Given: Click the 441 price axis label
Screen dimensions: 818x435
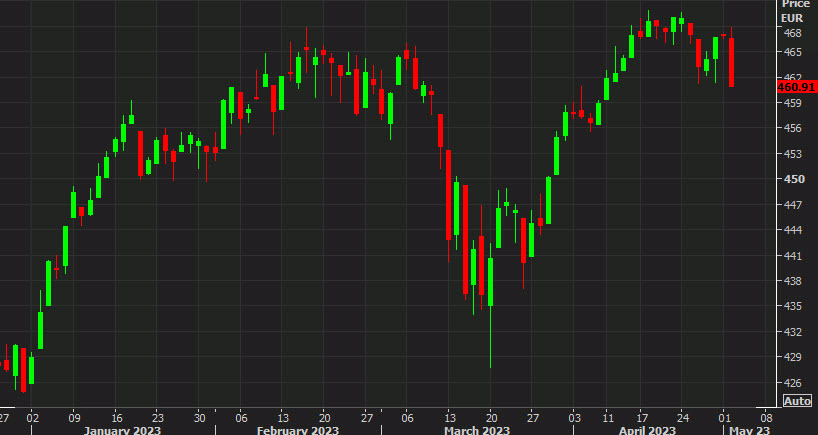Looking at the screenshot, I should [x=792, y=256].
